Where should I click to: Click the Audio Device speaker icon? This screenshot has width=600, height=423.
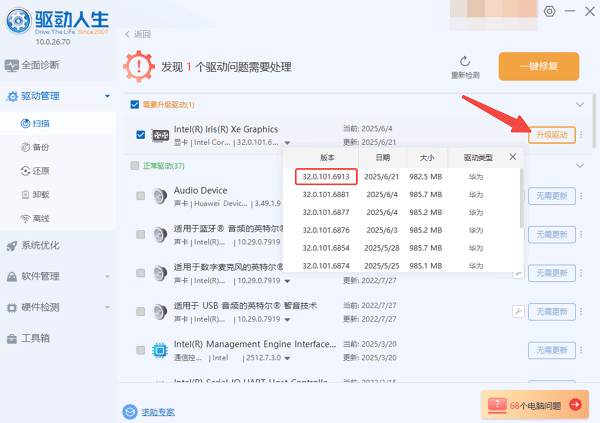coord(160,196)
